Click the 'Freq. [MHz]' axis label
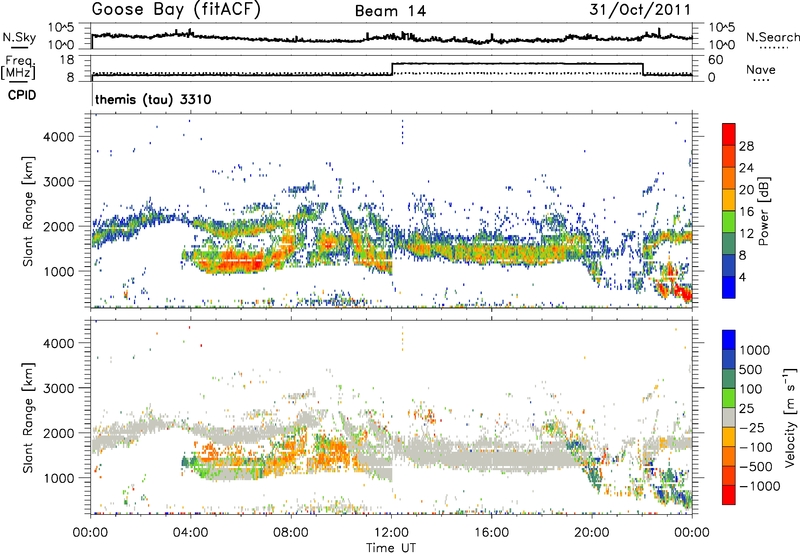Viewport: 800px width, 554px height. pyautogui.click(x=19, y=67)
